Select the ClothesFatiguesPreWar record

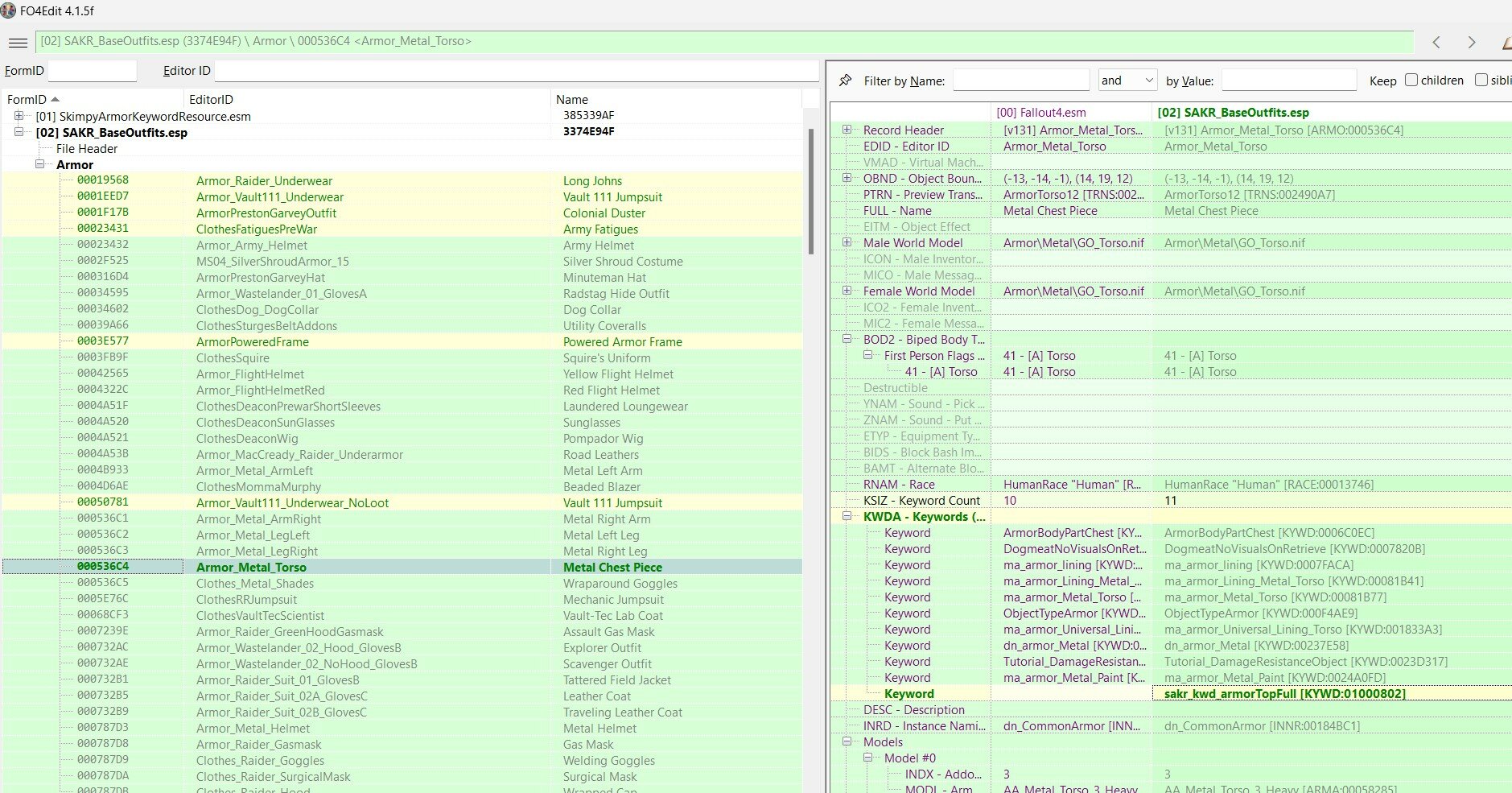[257, 229]
